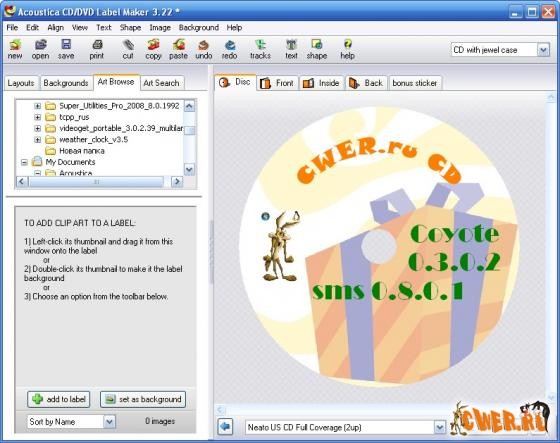560x443 pixels.
Task: Cut selection with the cut icon
Action: click(128, 49)
